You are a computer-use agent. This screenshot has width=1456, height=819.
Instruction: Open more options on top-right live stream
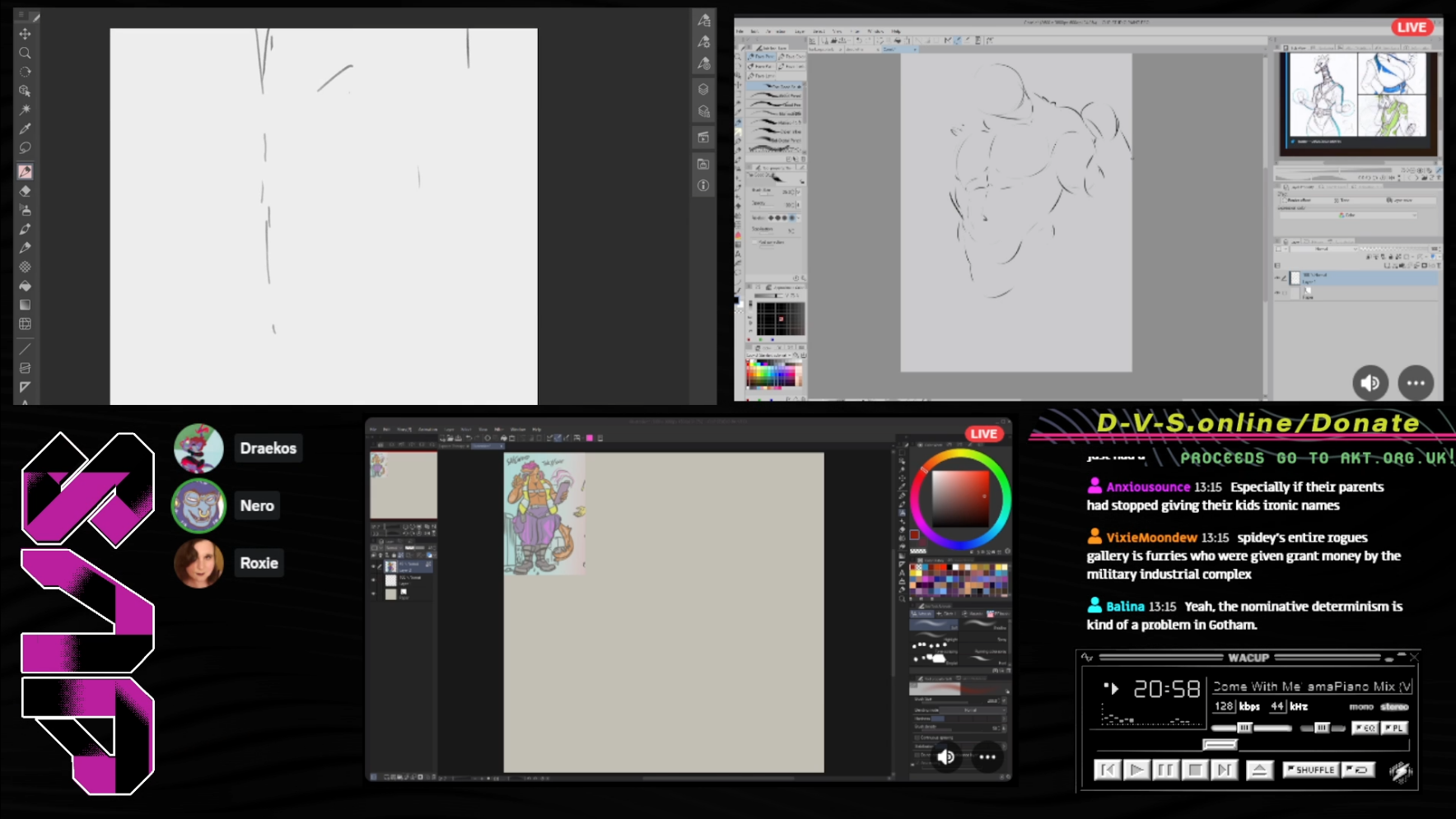pos(1416,383)
